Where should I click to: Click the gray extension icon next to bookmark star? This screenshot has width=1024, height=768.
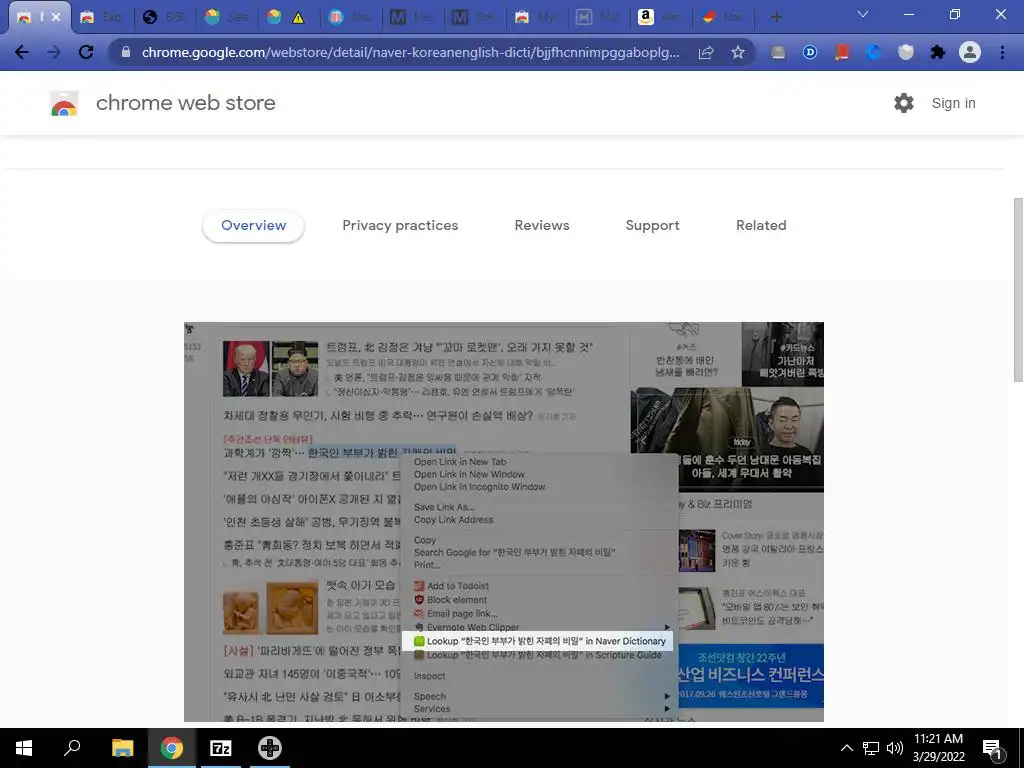click(778, 52)
